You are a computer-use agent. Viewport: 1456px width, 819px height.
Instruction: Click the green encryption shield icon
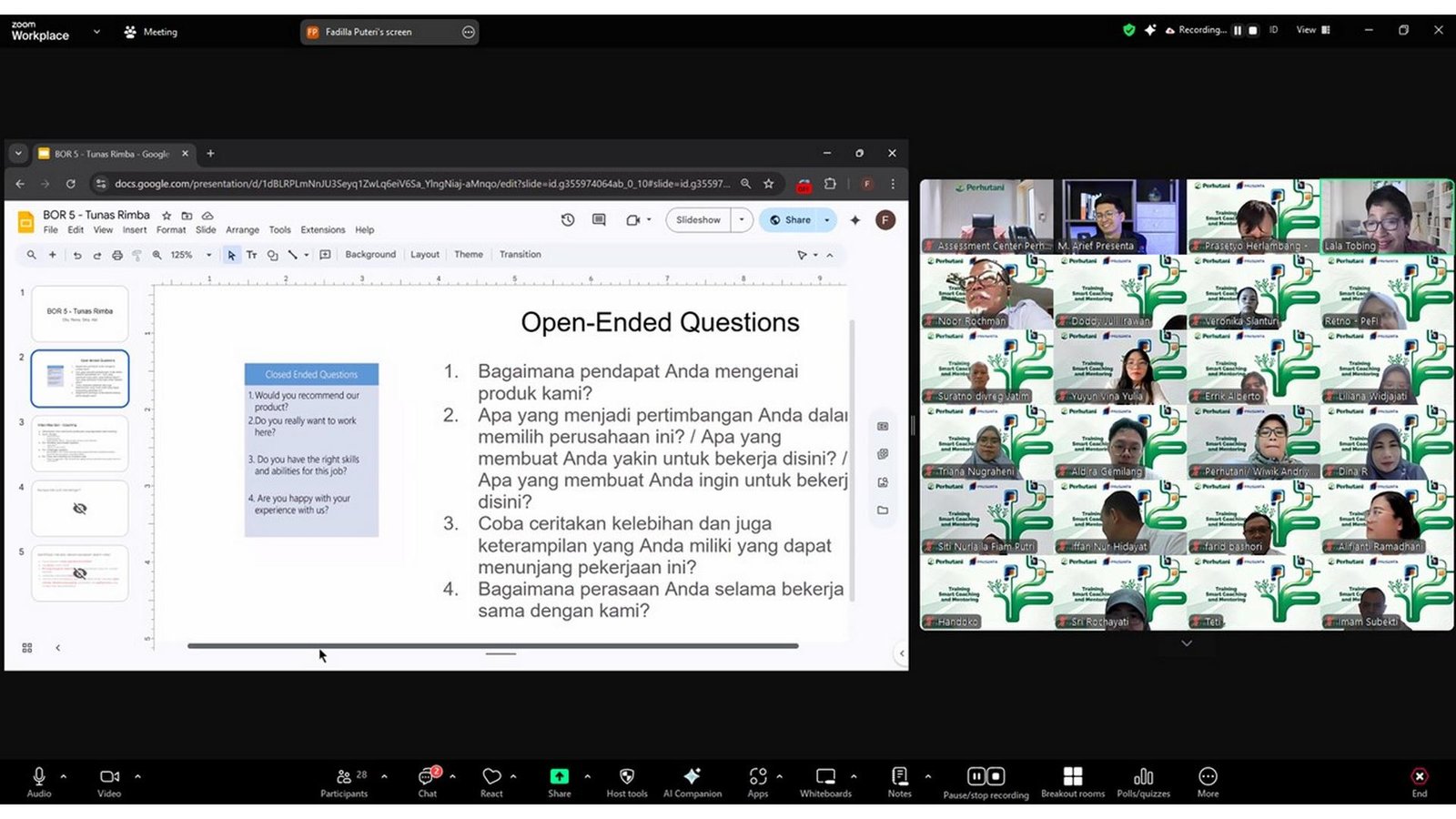(x=1129, y=30)
